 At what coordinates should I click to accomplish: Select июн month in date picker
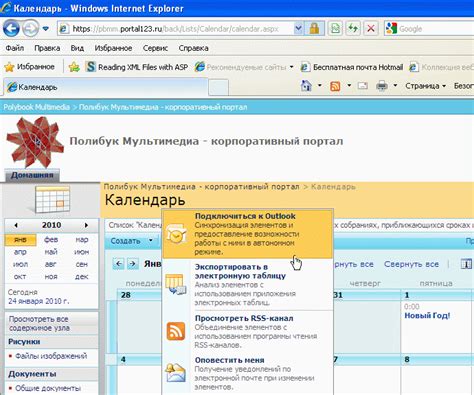81,252
